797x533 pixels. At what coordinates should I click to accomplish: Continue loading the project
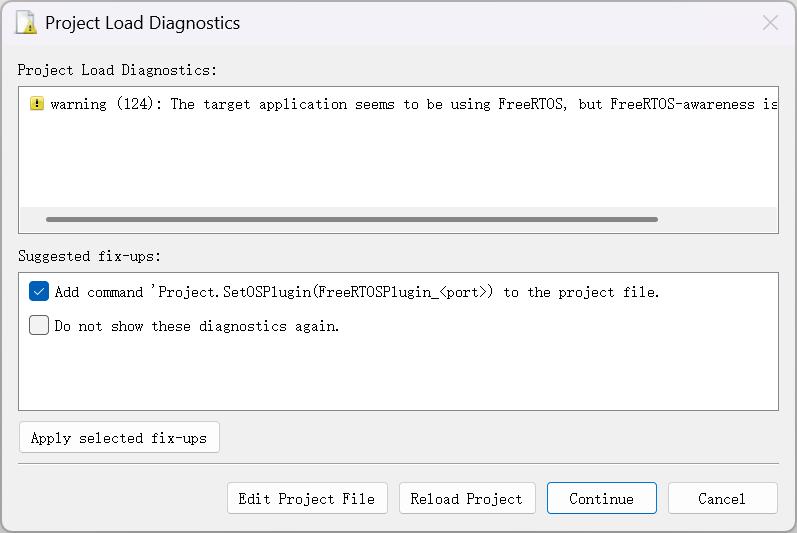pyautogui.click(x=602, y=498)
